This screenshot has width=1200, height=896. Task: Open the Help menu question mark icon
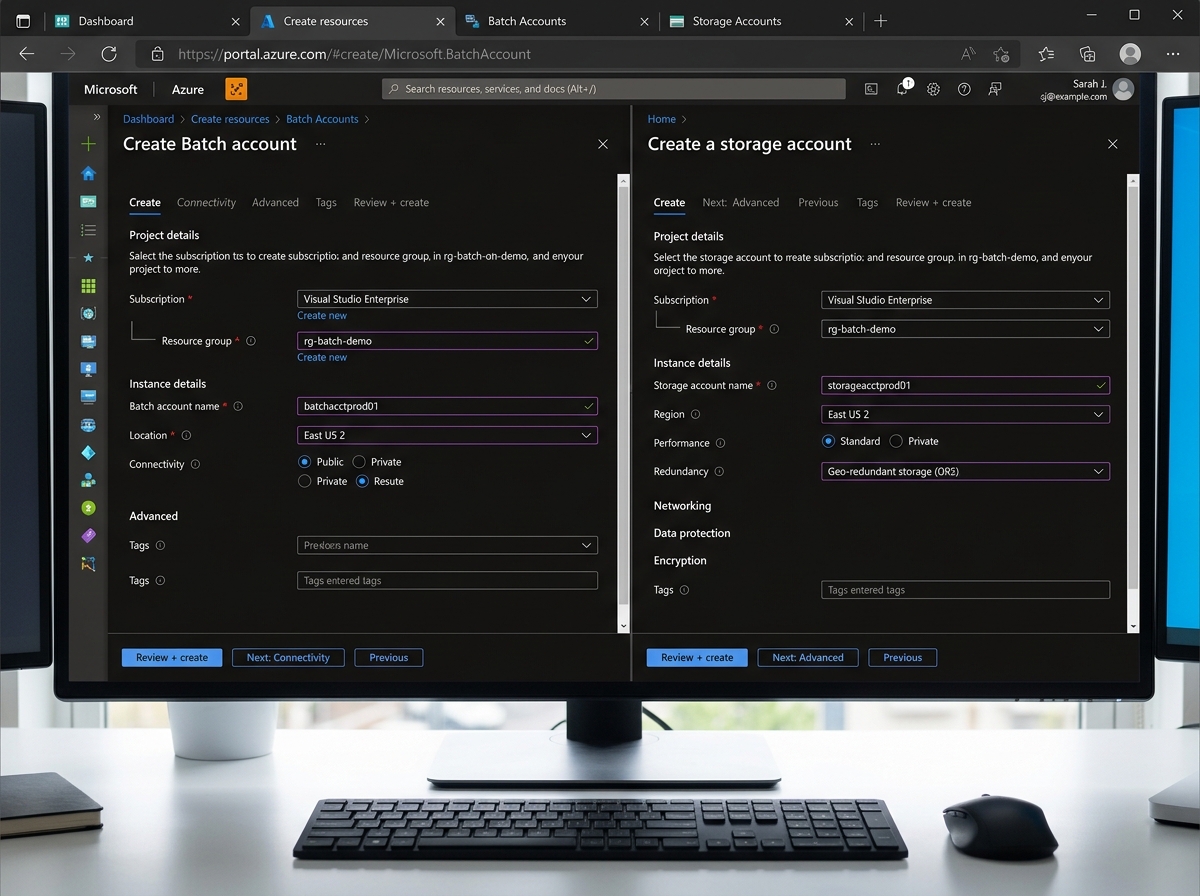[963, 89]
